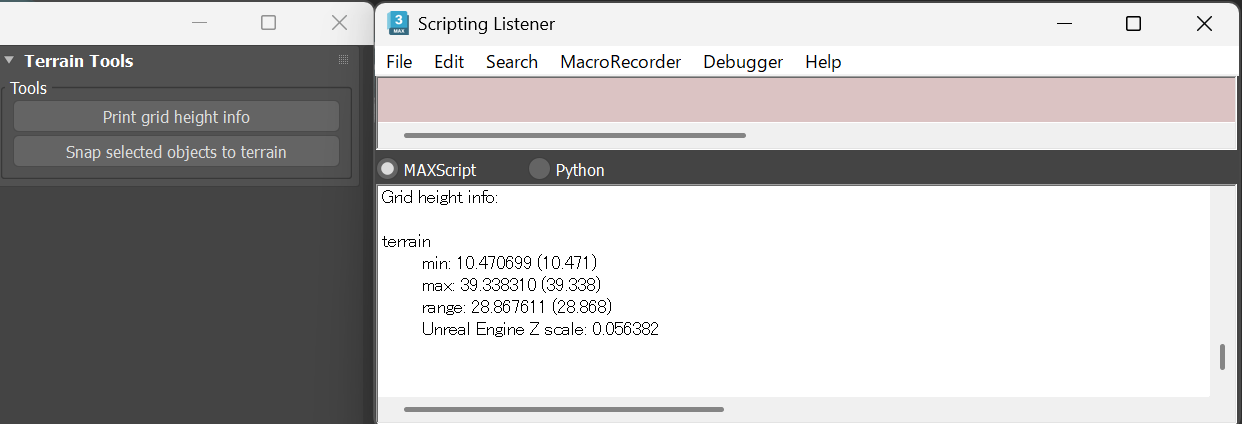Maximize the Scripting Listener window
This screenshot has height=424, width=1242.
(1133, 24)
